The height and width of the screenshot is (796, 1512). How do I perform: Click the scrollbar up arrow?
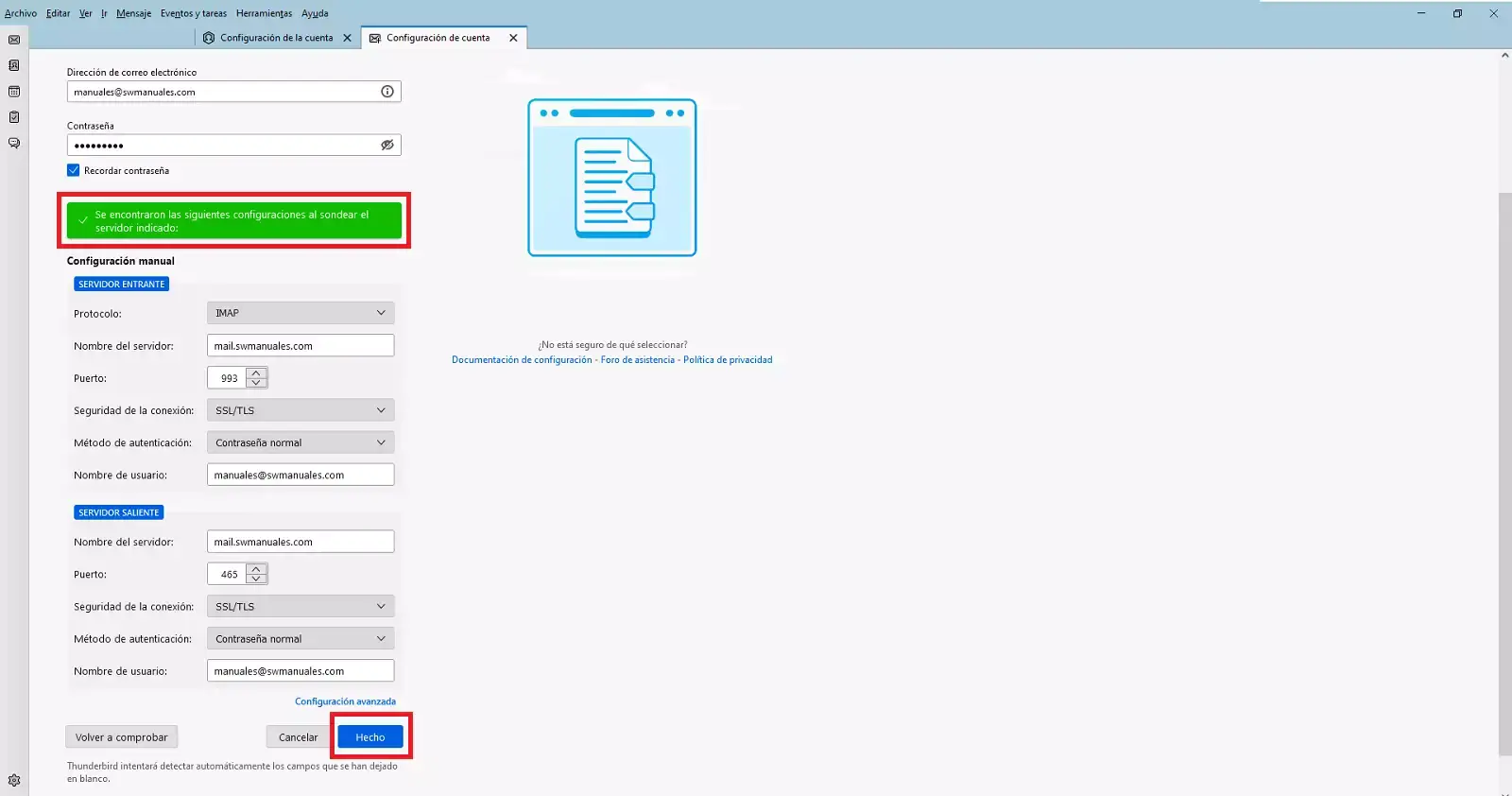pos(1505,56)
